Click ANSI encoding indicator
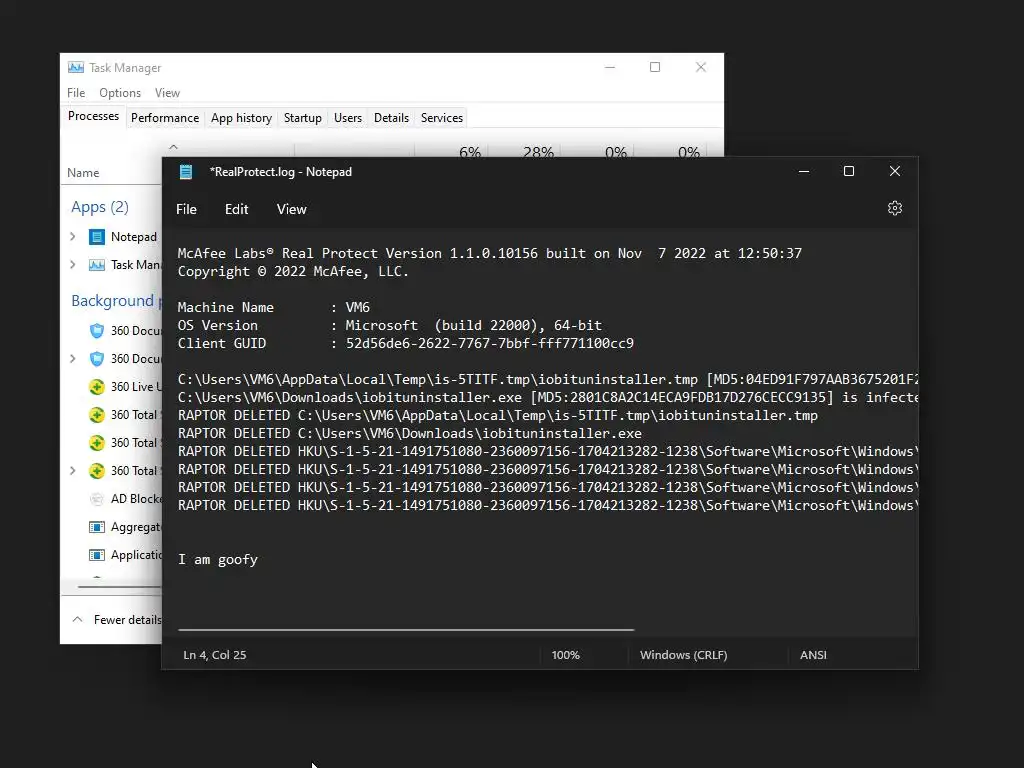 (813, 655)
